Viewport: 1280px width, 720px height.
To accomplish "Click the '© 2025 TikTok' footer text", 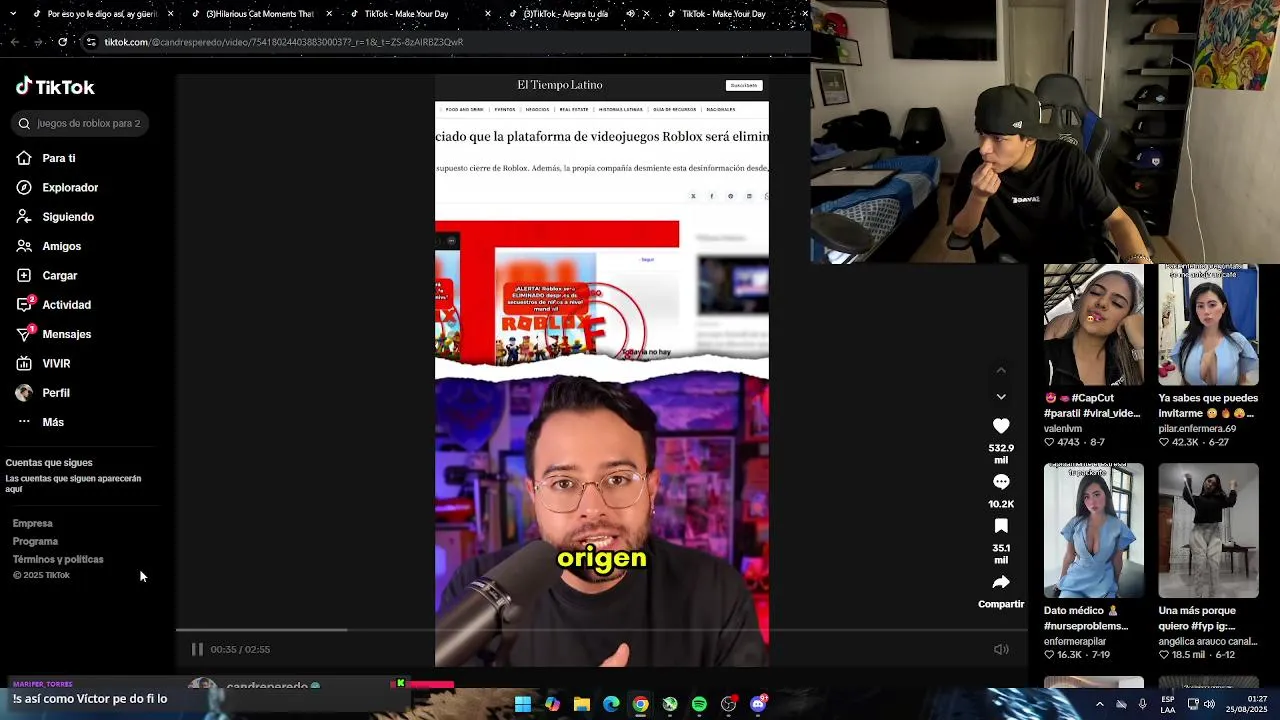I will pos(41,575).
